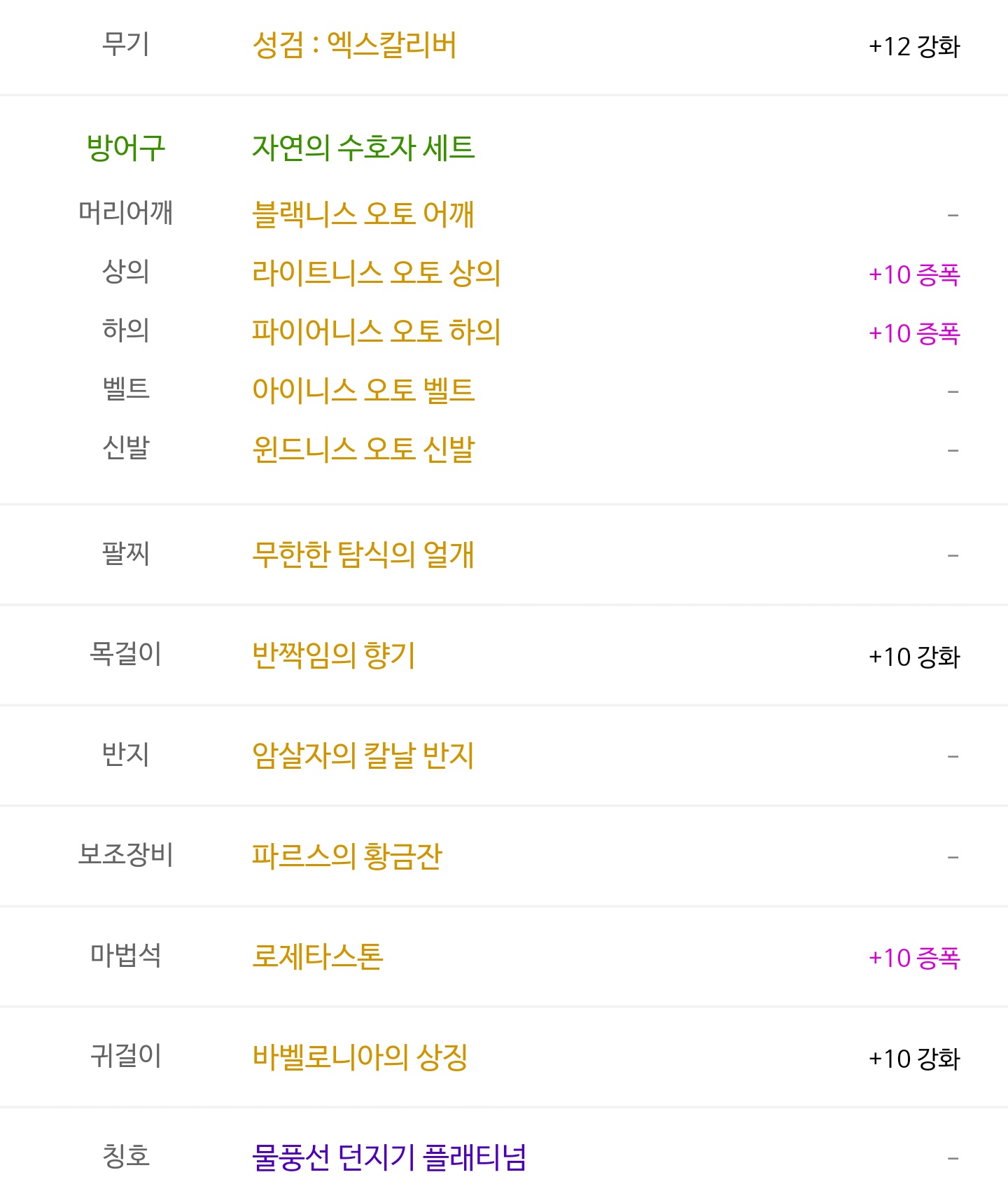The image size is (1008, 1198).
Task: Click the 보조장비 slot label
Action: click(126, 854)
